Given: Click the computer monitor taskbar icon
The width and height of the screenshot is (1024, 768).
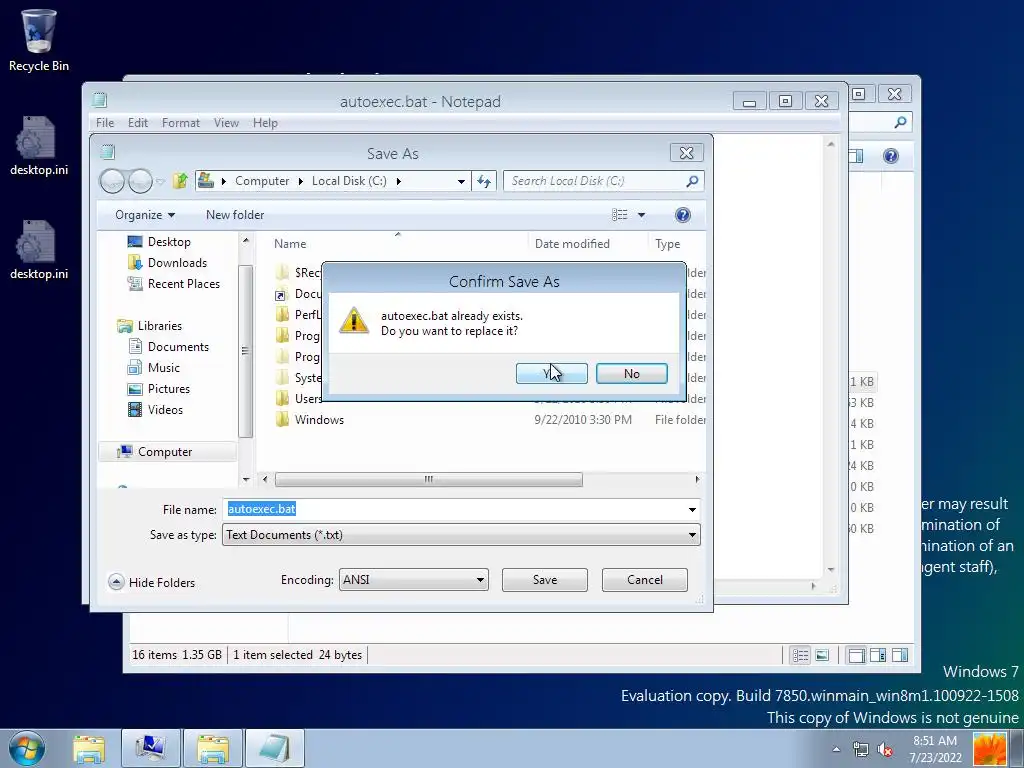Looking at the screenshot, I should click(x=151, y=748).
